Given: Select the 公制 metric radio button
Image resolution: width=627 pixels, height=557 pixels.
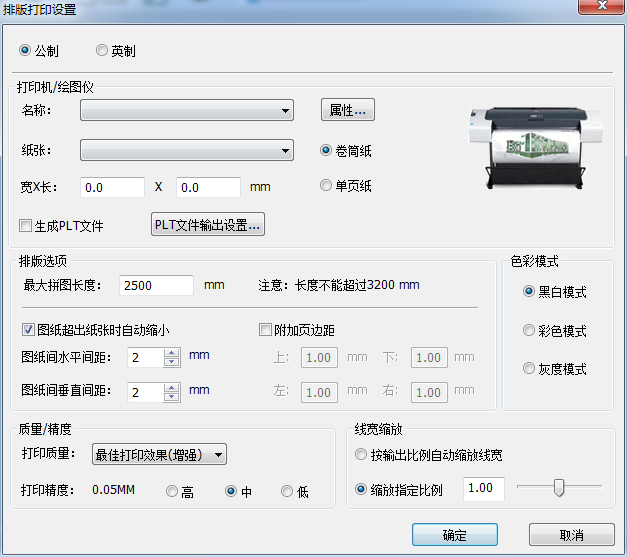Looking at the screenshot, I should [x=25, y=50].
